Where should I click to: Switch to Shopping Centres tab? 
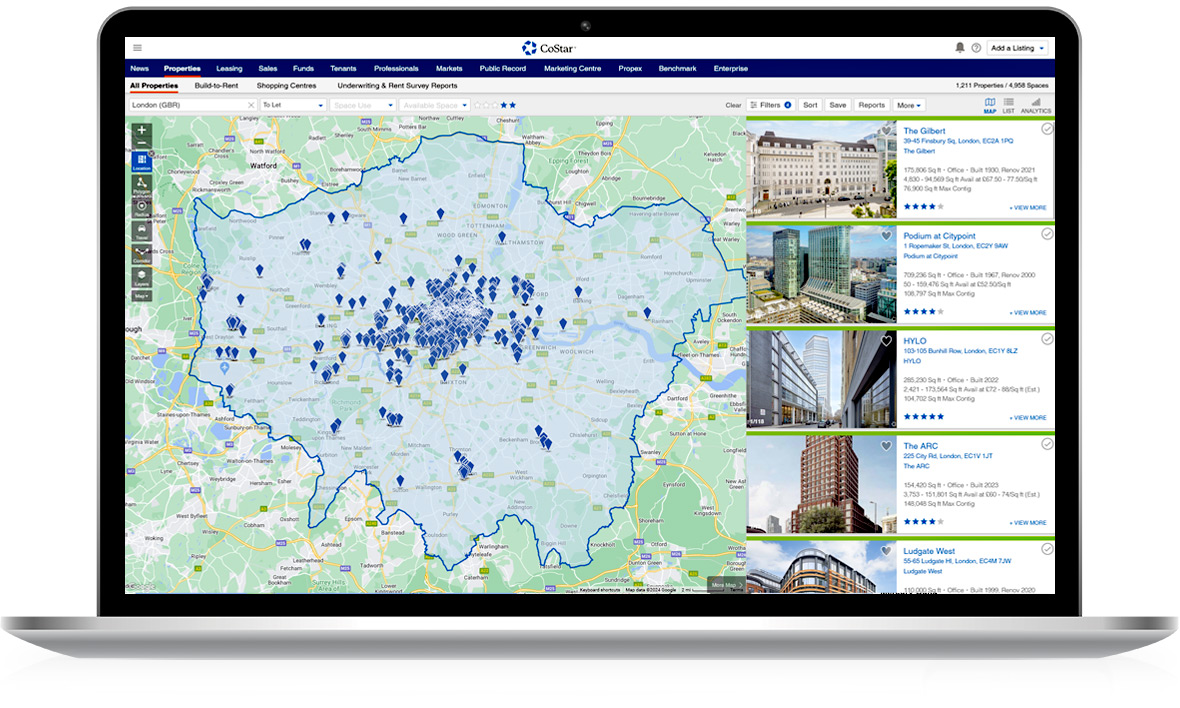click(x=286, y=86)
